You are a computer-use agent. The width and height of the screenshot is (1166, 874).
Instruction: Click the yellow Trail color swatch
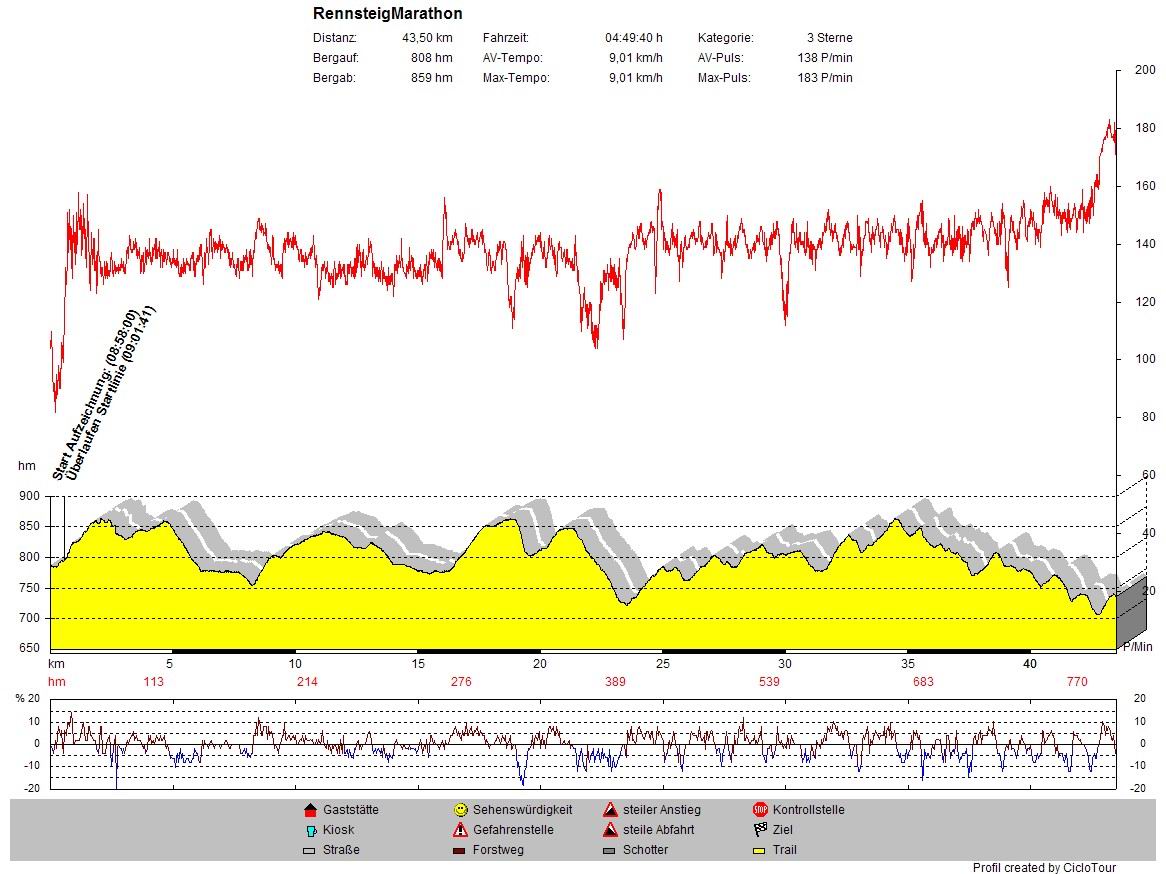pos(760,851)
